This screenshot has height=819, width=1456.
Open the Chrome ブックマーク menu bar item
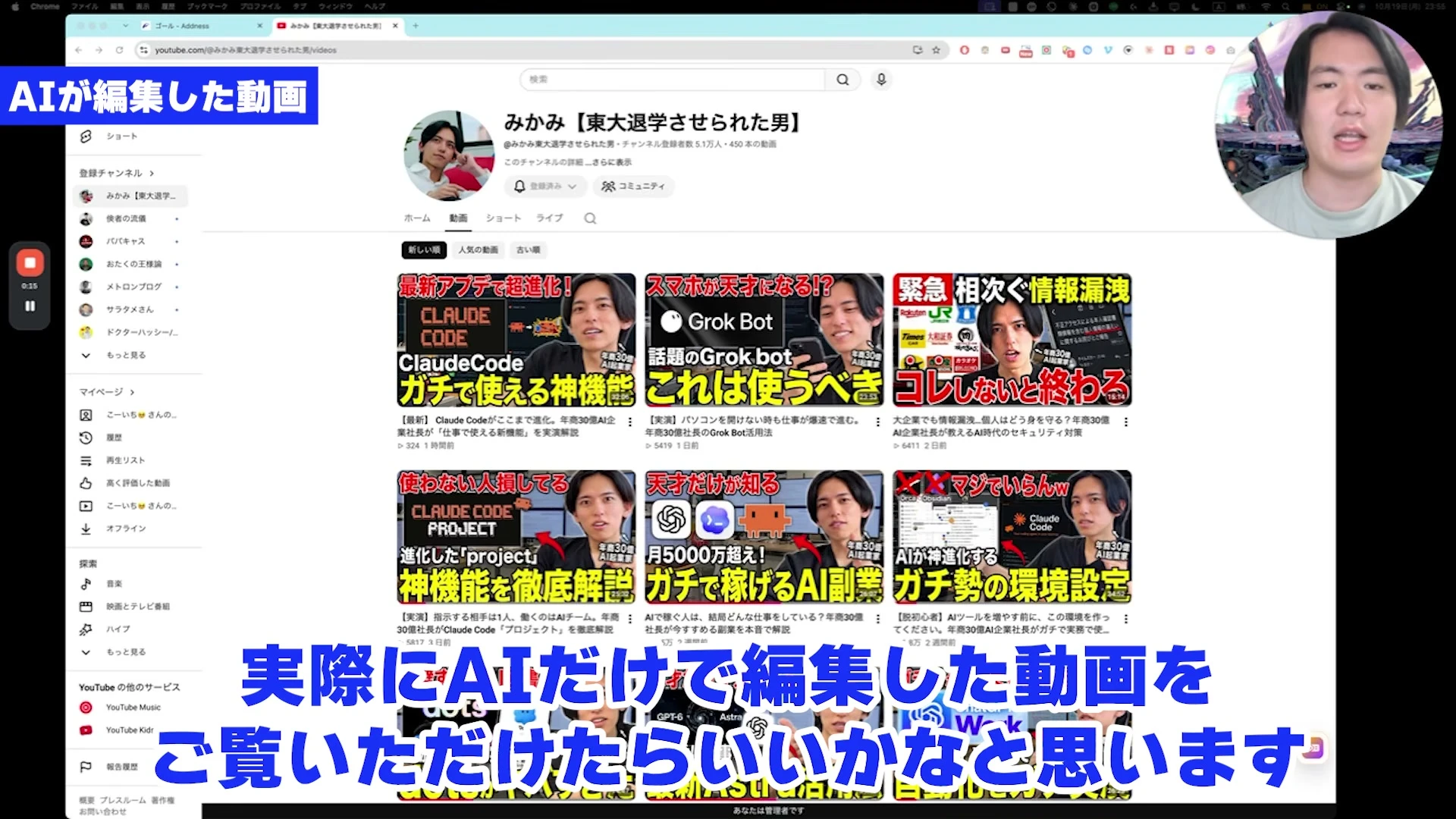(208, 6)
